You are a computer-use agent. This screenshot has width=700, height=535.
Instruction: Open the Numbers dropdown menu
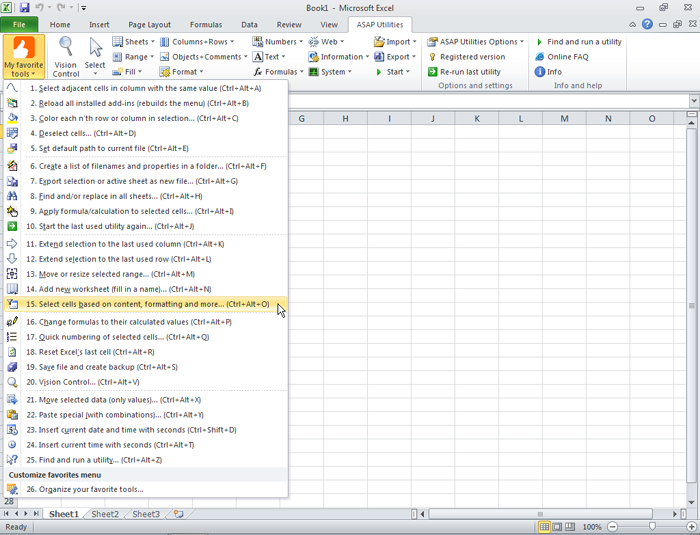(x=278, y=42)
